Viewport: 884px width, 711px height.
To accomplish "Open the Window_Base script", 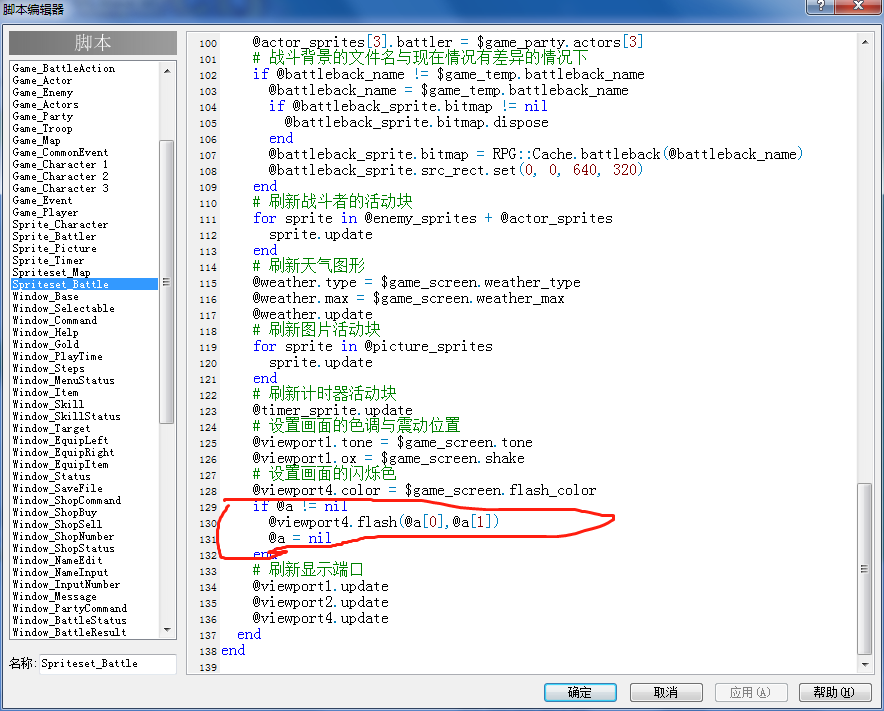I will pyautogui.click(x=46, y=297).
